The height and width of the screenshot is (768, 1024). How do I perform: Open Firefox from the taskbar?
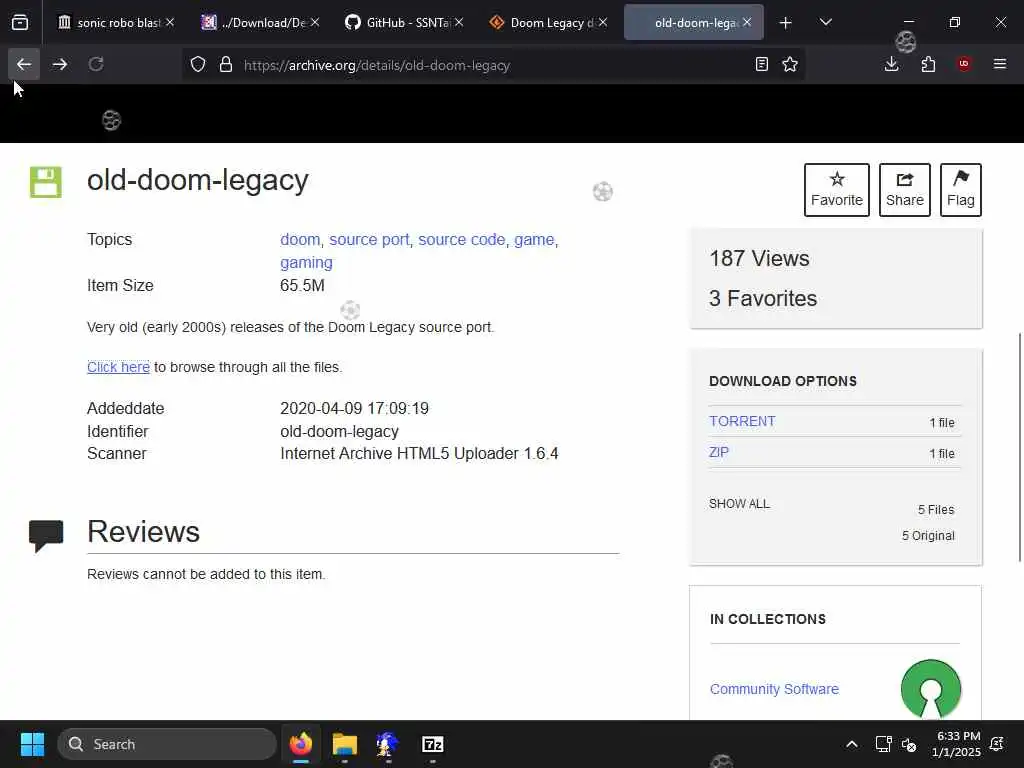pos(301,744)
